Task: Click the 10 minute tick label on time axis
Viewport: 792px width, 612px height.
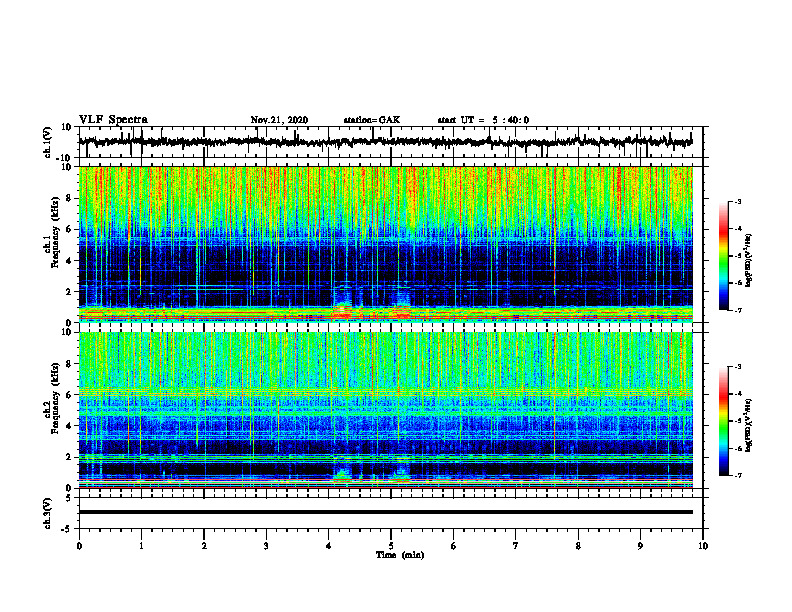Action: [x=703, y=546]
